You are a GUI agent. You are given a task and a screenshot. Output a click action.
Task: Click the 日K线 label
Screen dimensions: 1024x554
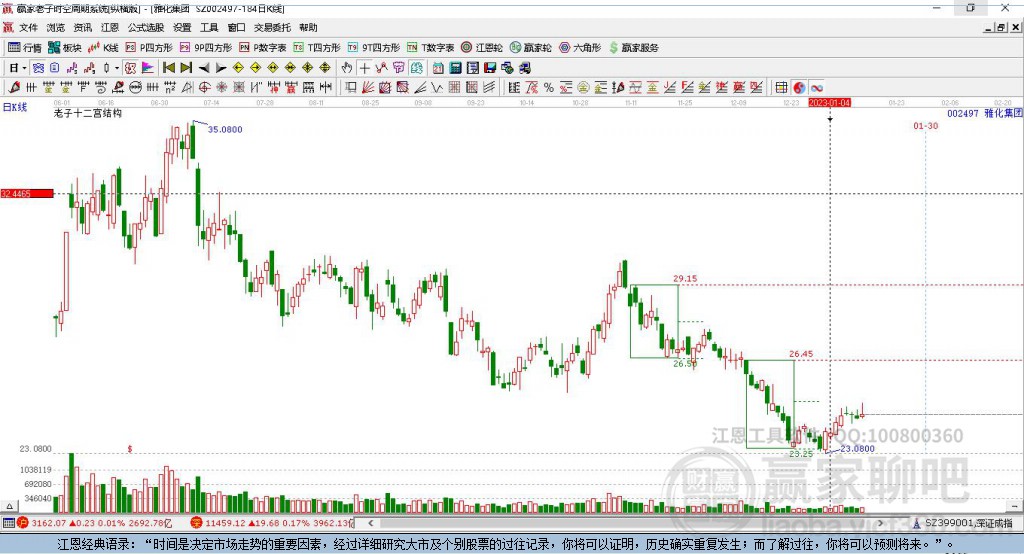tap(15, 107)
